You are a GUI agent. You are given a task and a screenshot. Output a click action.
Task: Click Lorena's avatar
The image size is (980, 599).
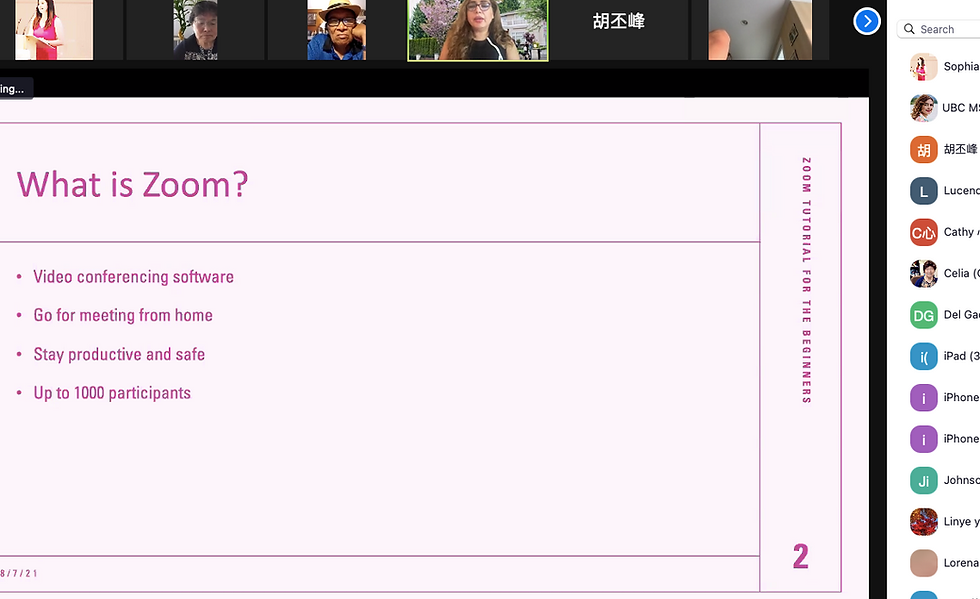tap(923, 563)
